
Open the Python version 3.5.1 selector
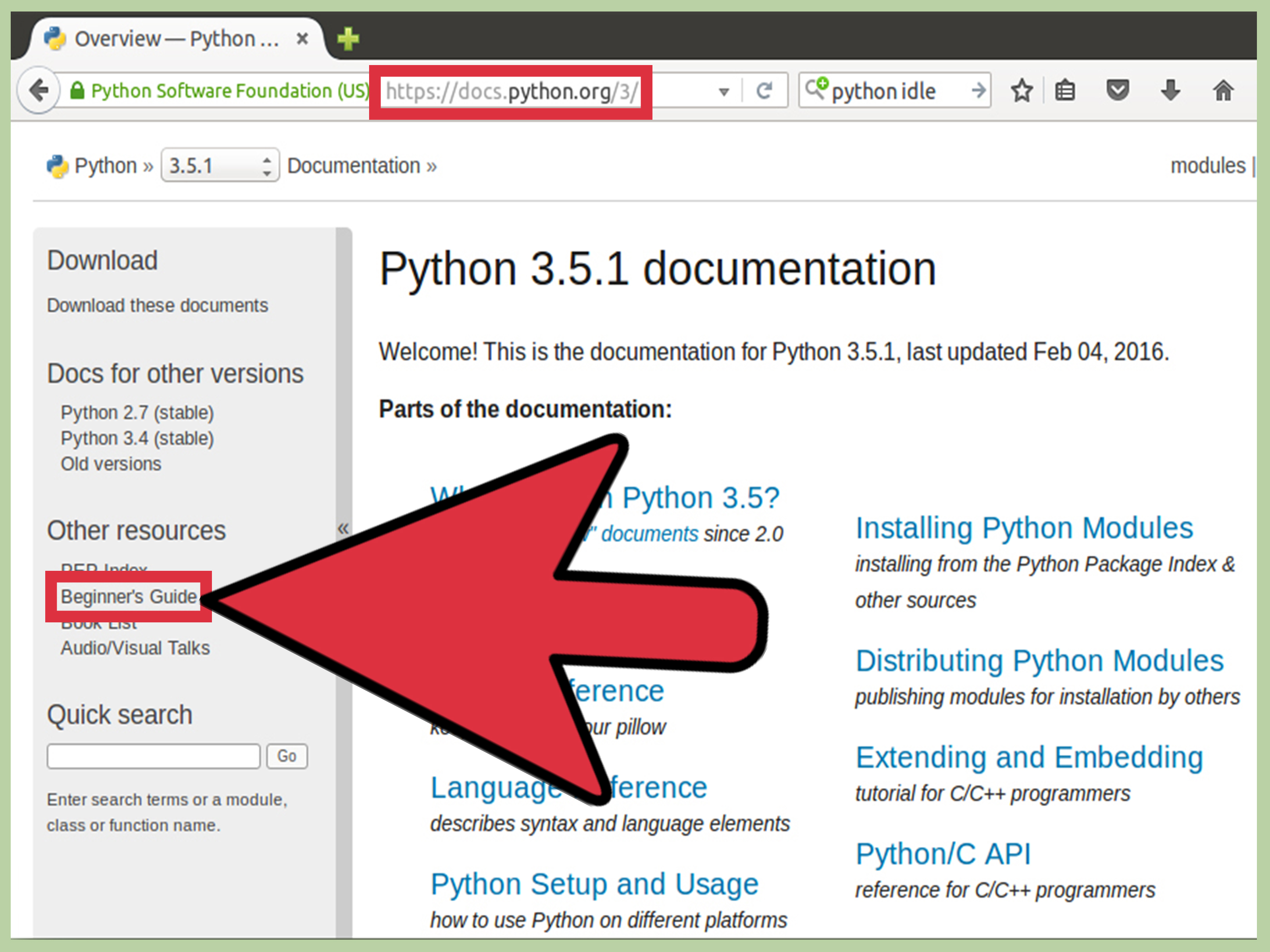pos(220,166)
